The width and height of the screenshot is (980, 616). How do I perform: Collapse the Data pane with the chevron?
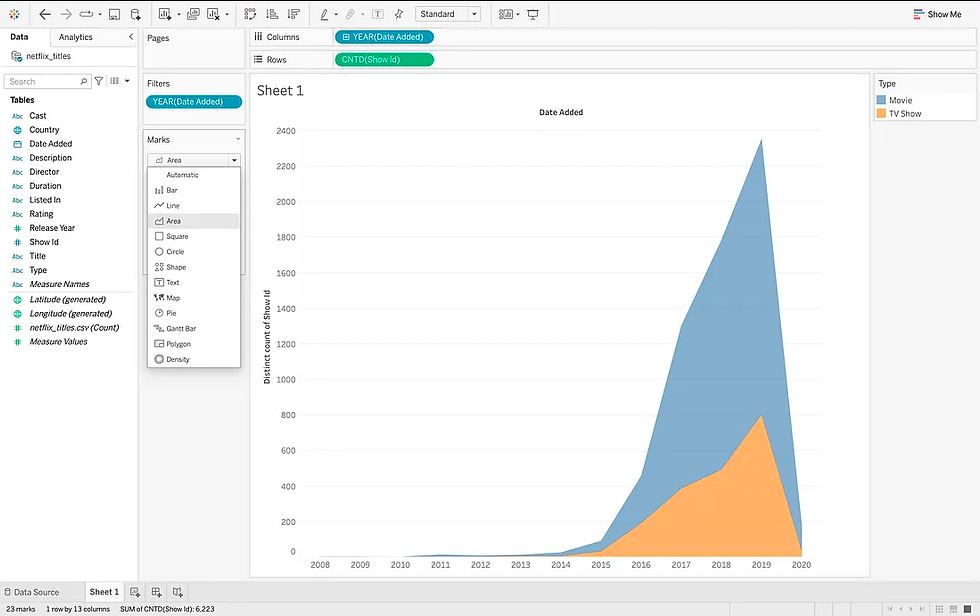pos(131,37)
